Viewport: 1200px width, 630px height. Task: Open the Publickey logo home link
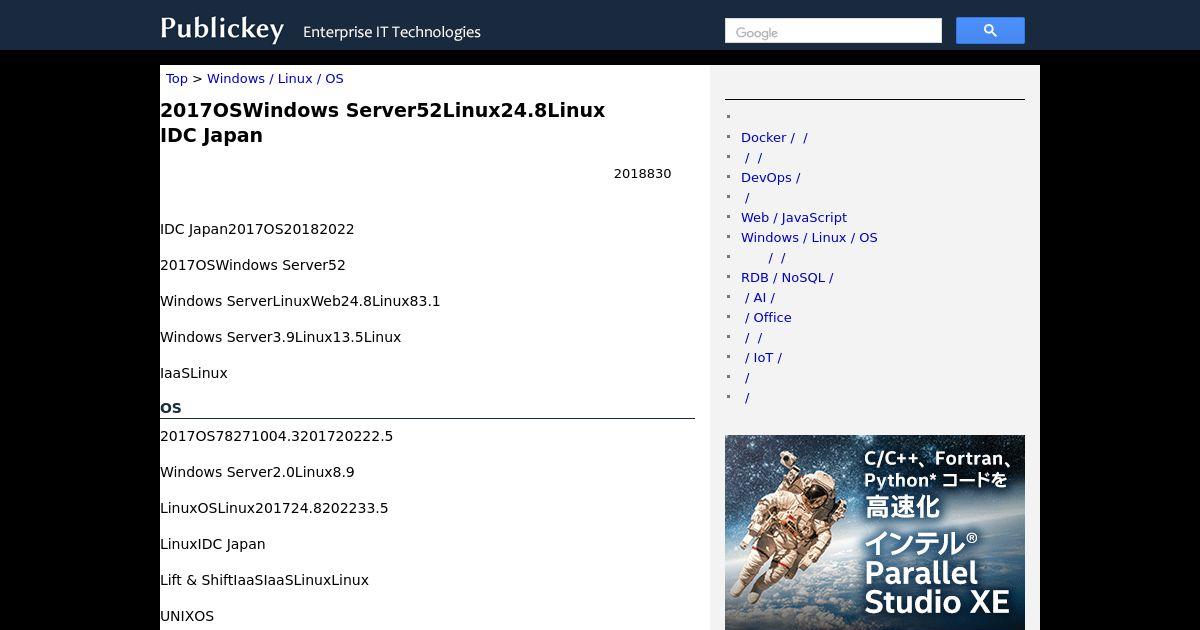222,28
